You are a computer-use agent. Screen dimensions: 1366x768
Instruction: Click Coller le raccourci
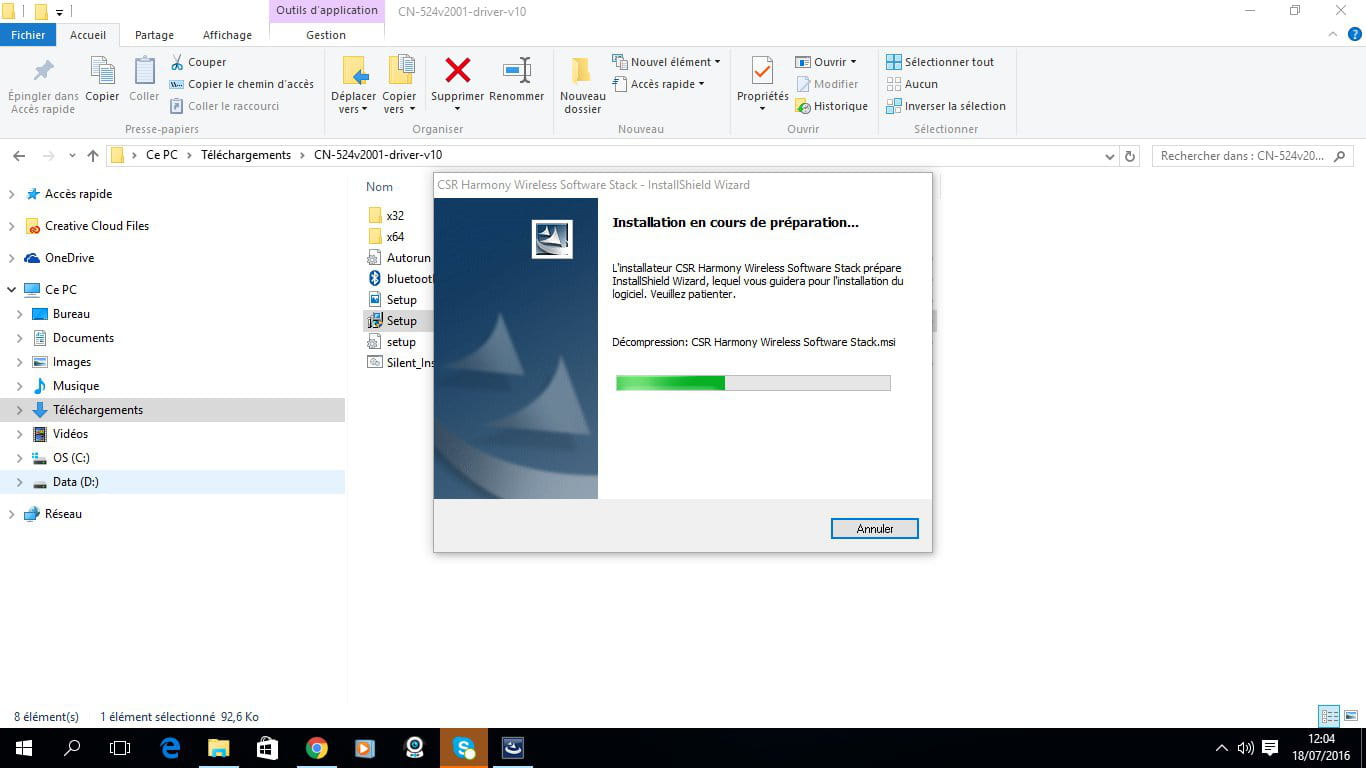224,106
